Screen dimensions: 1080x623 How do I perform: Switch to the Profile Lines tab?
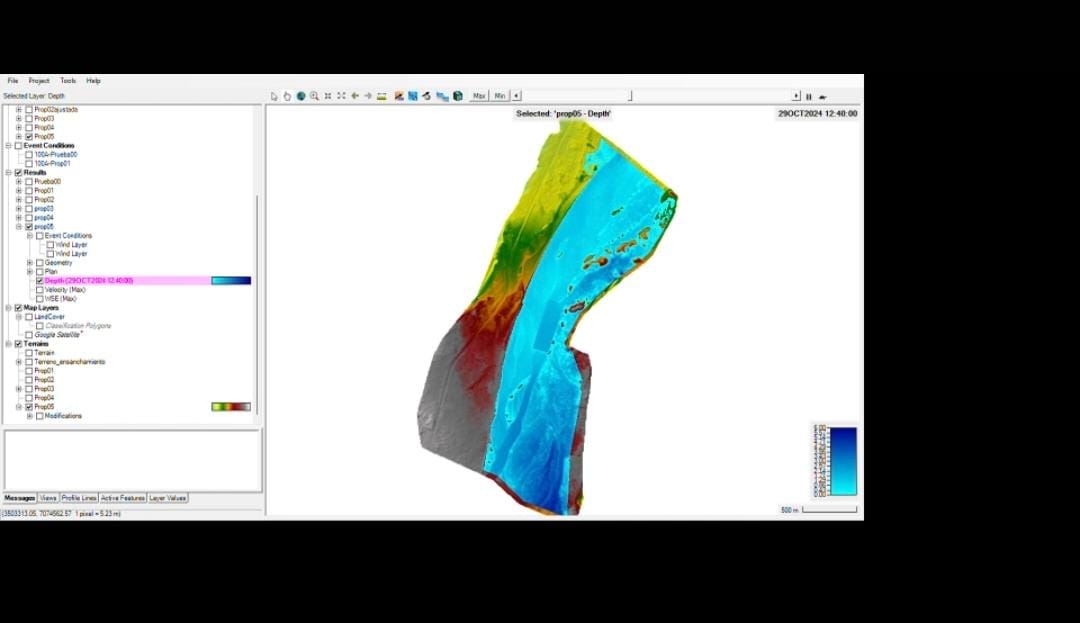click(79, 498)
